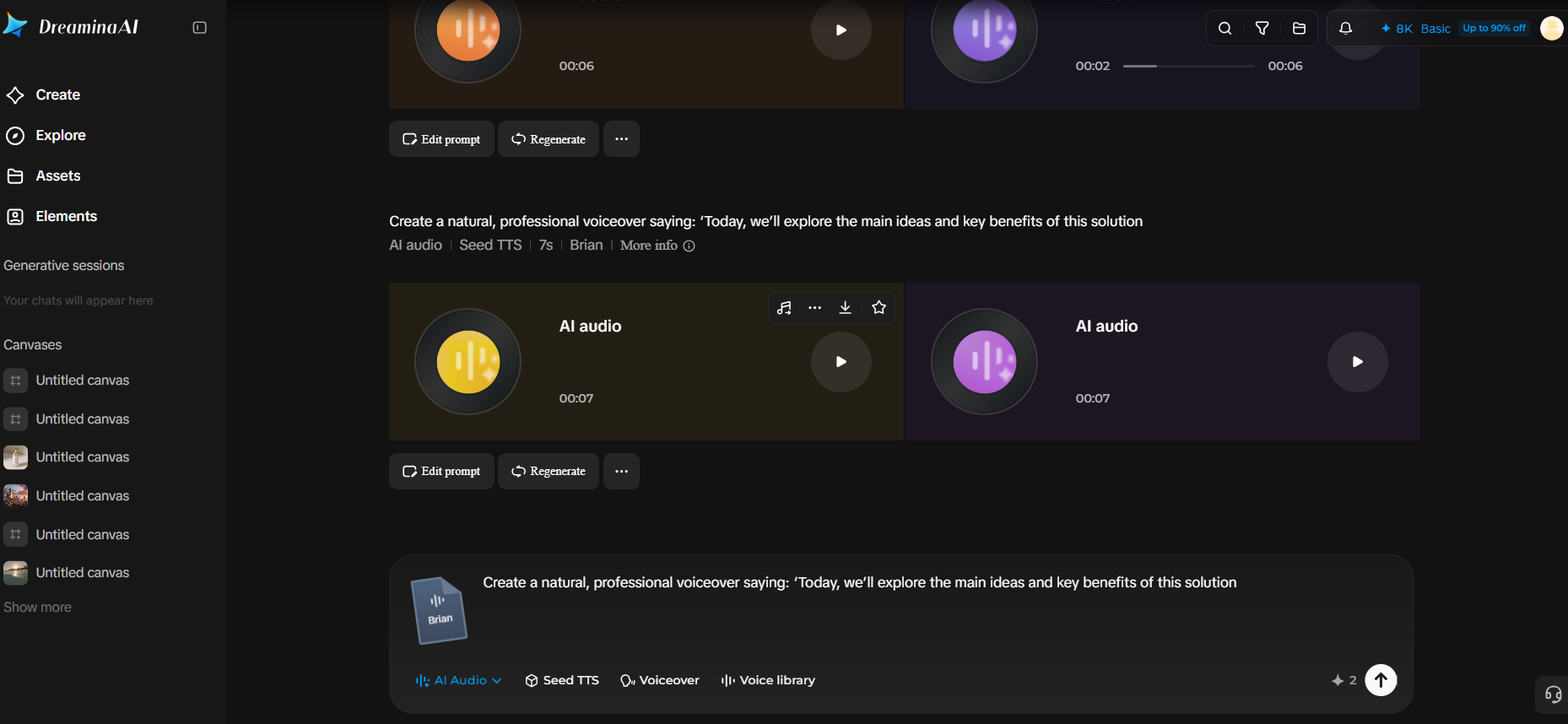Click Edit prompt below the 00:07 audio cards
This screenshot has width=1568, height=724.
(x=441, y=472)
